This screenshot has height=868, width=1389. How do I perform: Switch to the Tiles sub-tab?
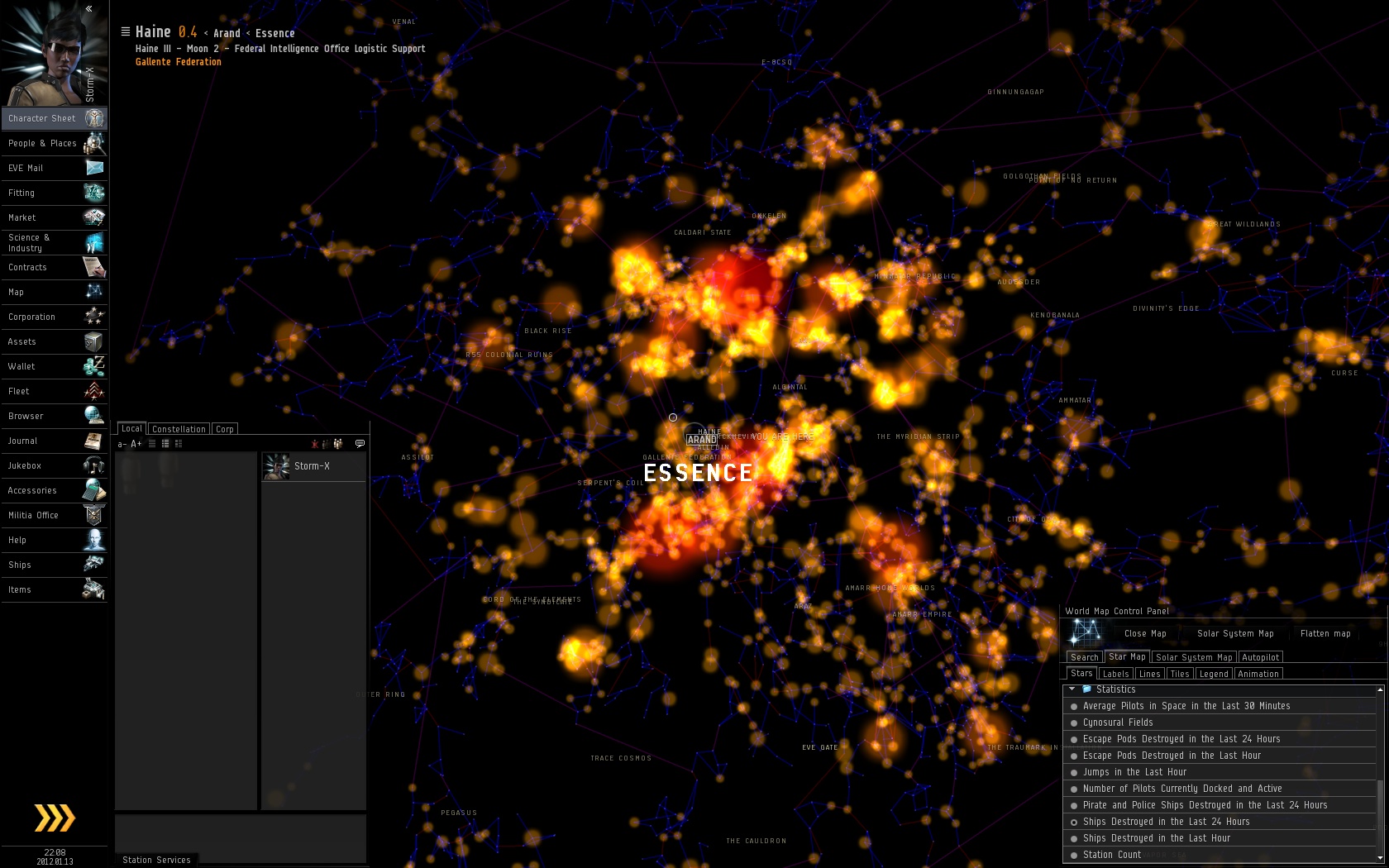click(x=1180, y=674)
